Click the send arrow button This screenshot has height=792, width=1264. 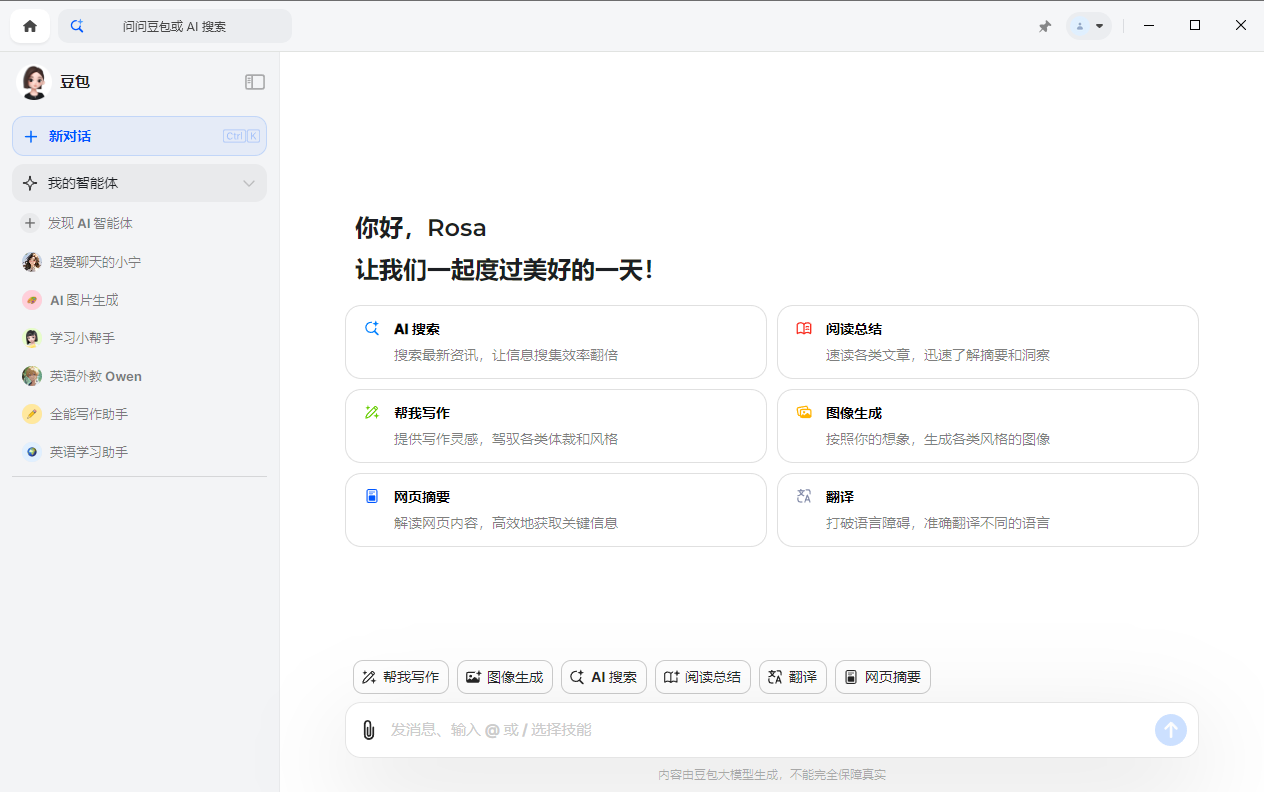[x=1170, y=730]
